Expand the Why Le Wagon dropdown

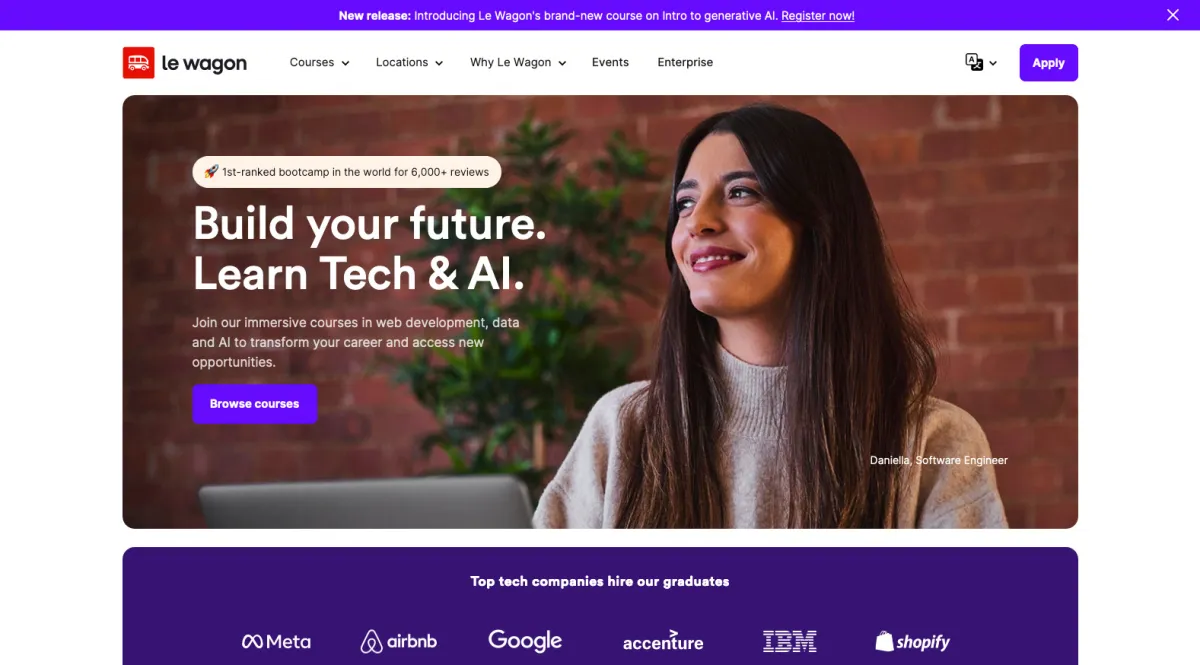coord(518,62)
